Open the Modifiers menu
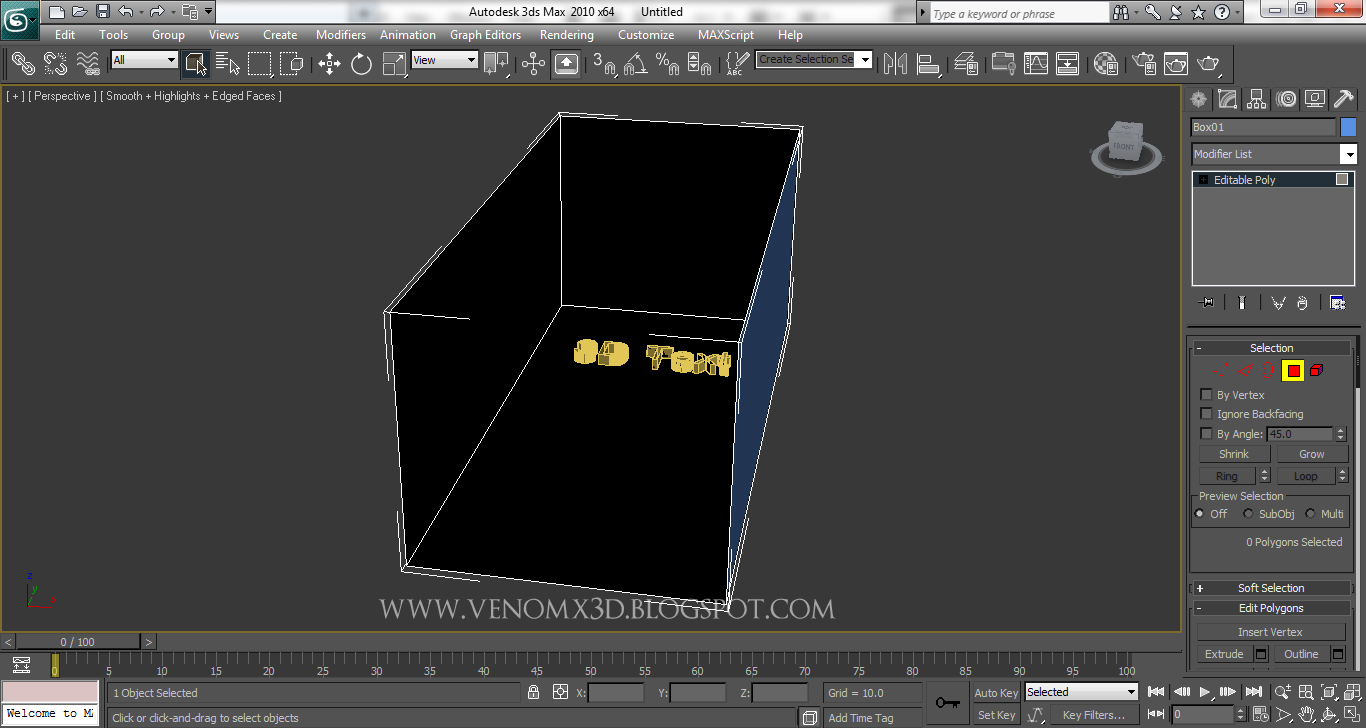1366x728 pixels. 340,35
